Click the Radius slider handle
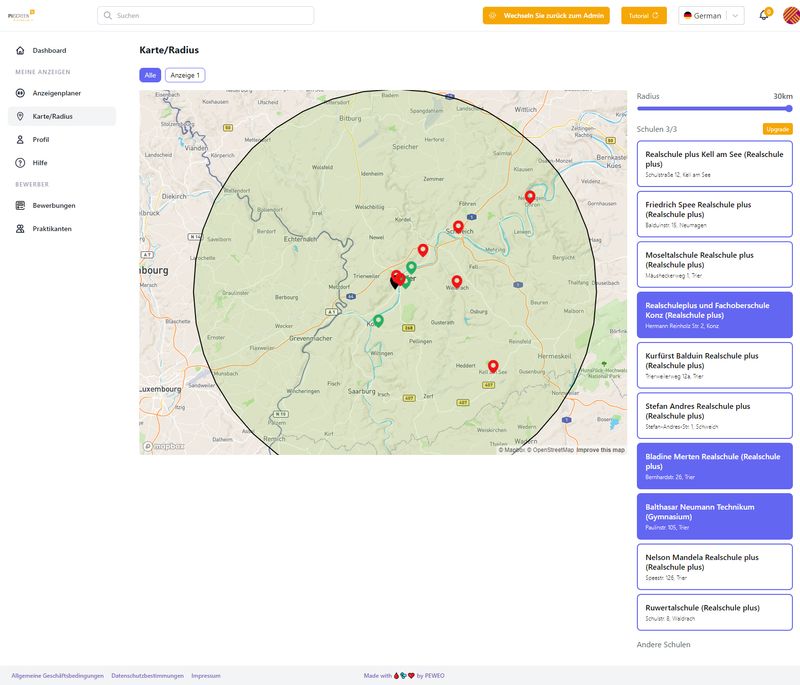 789,108
